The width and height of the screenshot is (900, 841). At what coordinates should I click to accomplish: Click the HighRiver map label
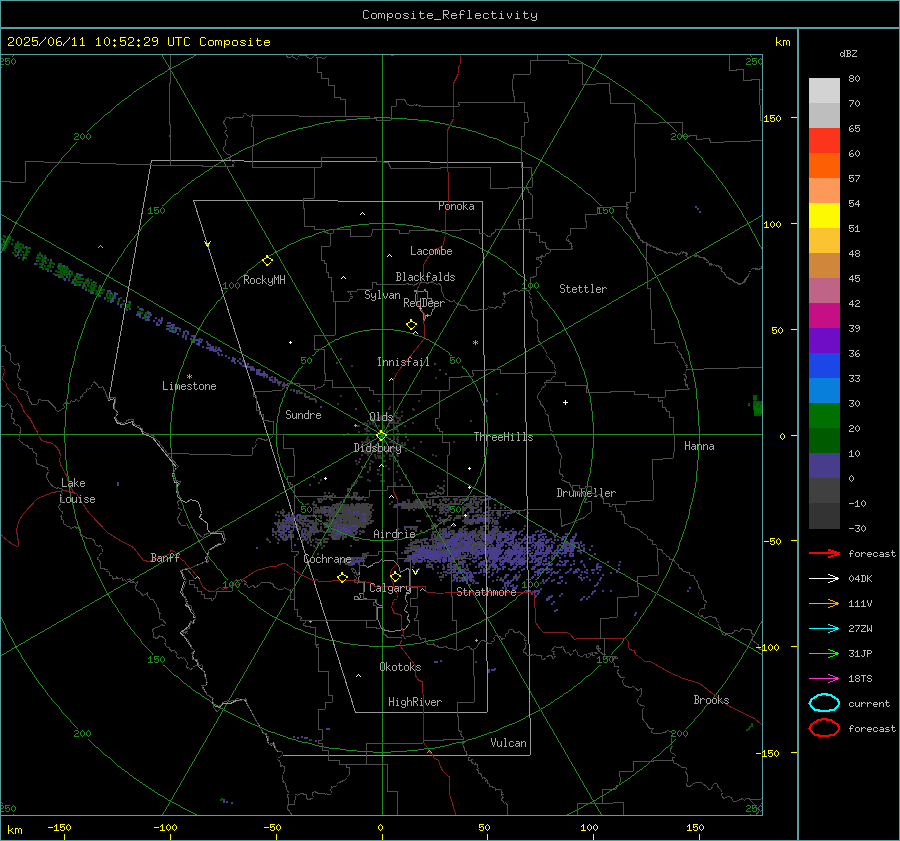coord(415,702)
